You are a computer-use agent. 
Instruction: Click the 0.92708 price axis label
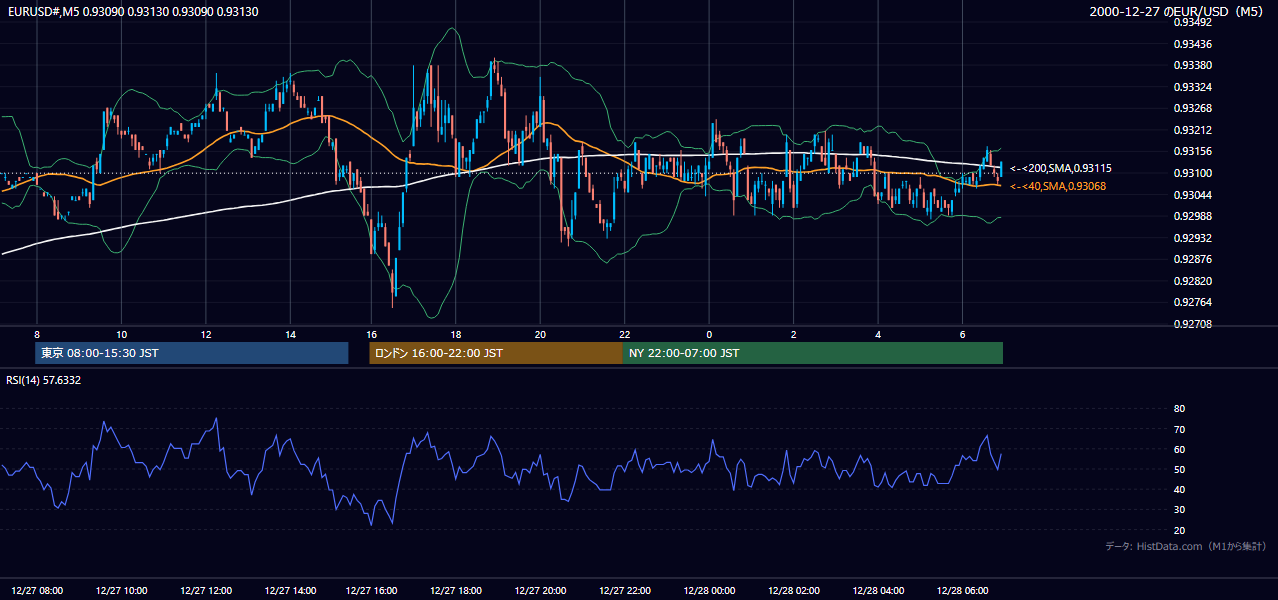pyautogui.click(x=1192, y=325)
